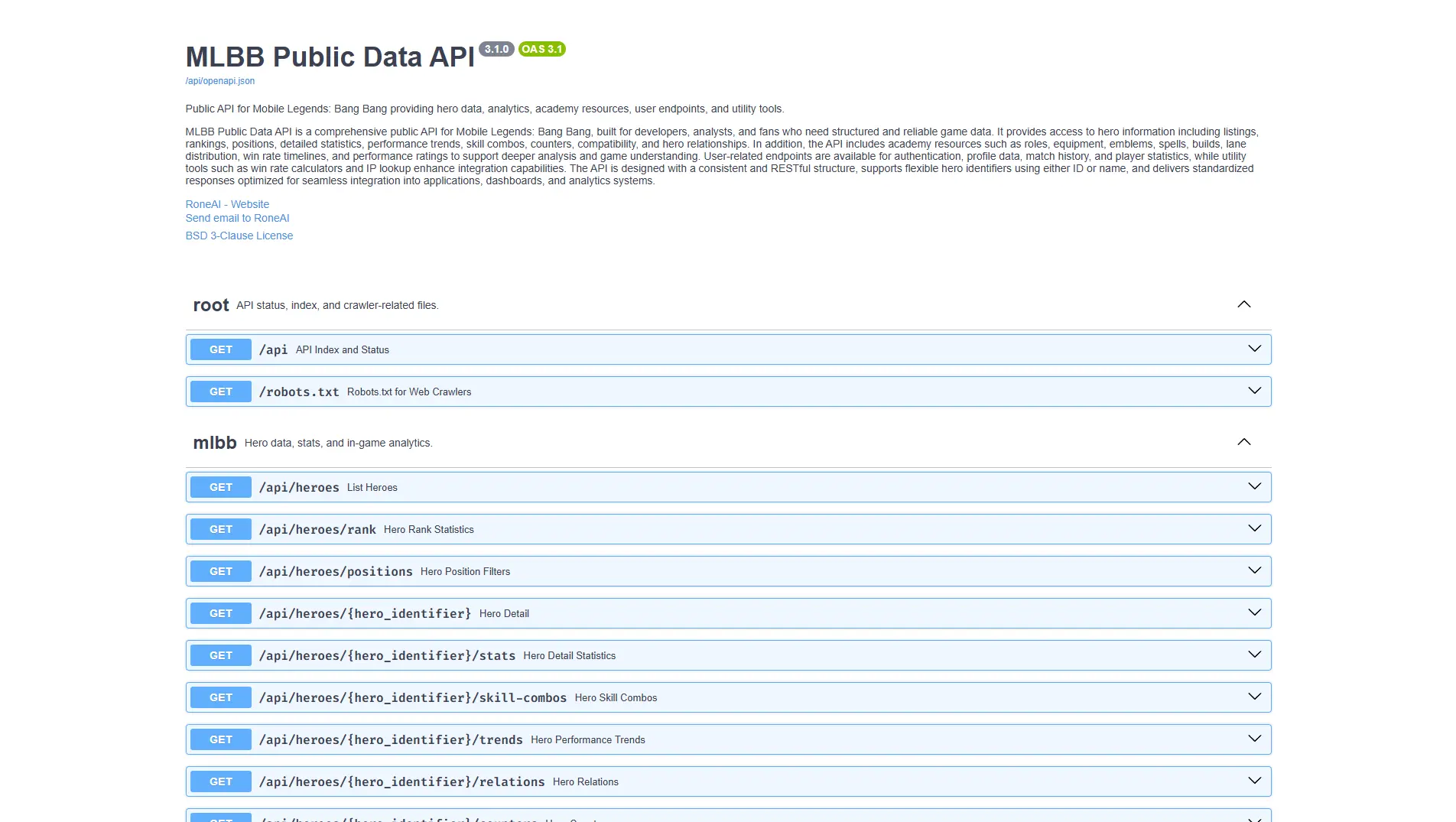Select the /api/heroes/rank path text

317,529
